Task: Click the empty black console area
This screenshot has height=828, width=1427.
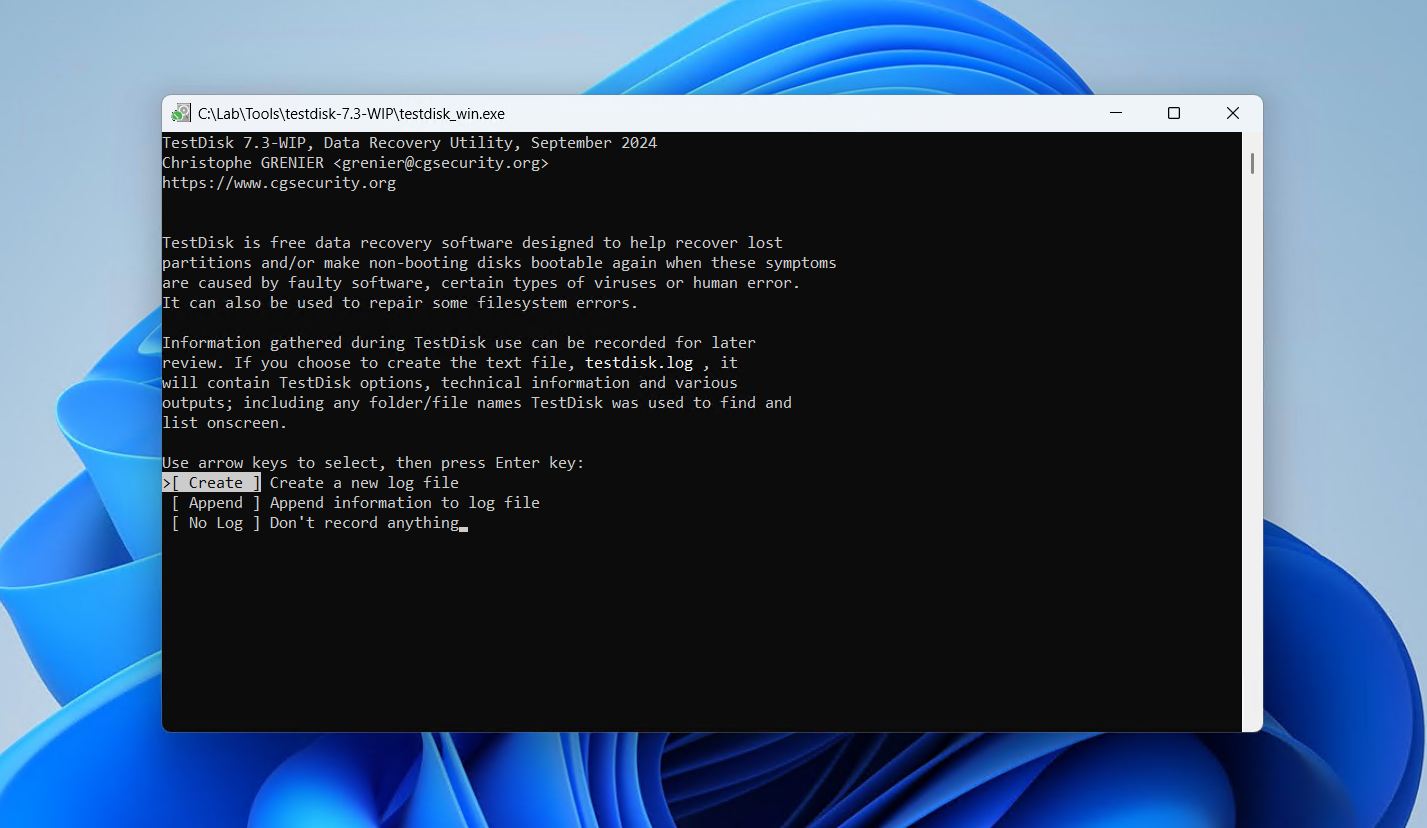Action: pyautogui.click(x=700, y=630)
